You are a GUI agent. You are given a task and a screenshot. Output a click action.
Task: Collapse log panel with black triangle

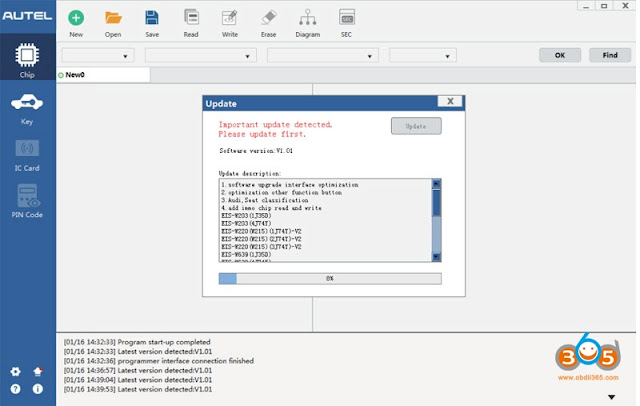click(x=611, y=397)
